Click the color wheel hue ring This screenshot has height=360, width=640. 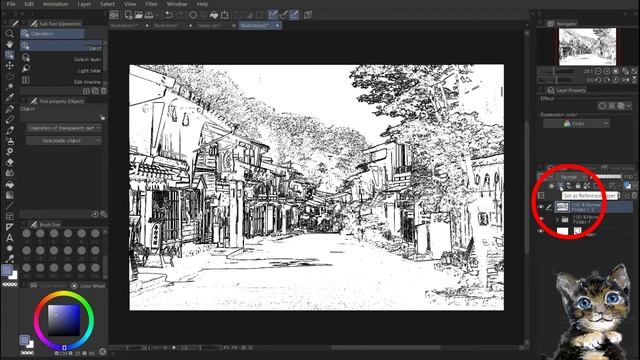[x=64, y=293]
